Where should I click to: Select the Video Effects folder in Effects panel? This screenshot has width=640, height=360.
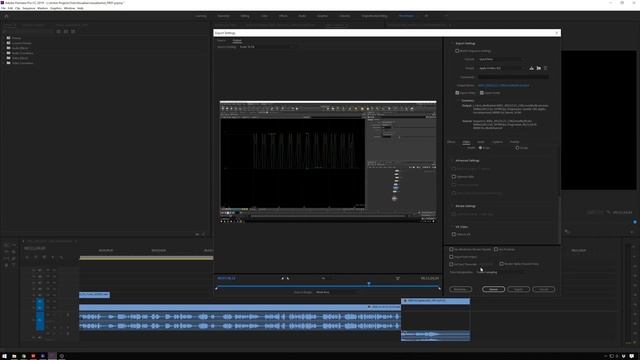pos(20,58)
